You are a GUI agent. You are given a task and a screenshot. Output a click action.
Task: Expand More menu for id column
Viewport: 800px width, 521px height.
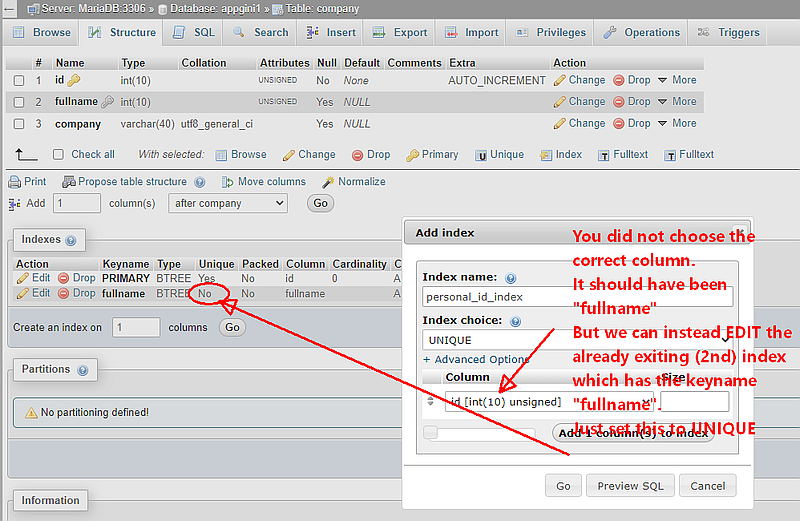677,80
